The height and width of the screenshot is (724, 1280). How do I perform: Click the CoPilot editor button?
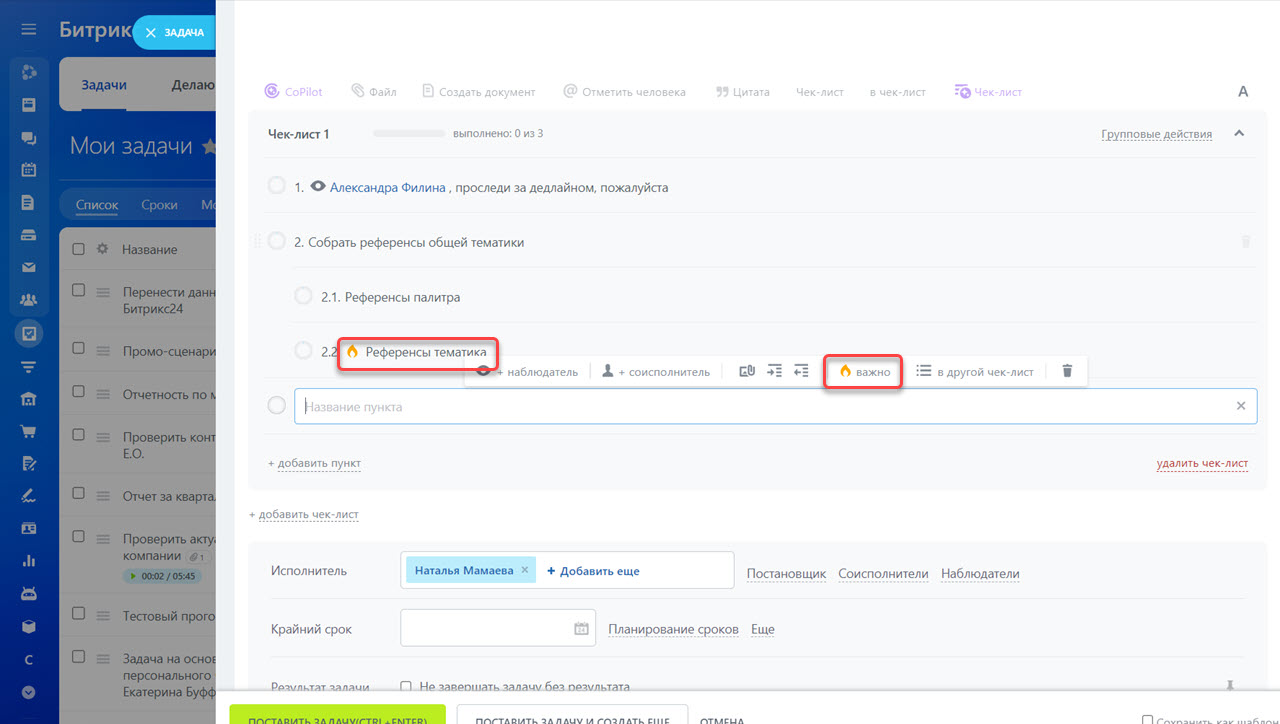click(294, 91)
